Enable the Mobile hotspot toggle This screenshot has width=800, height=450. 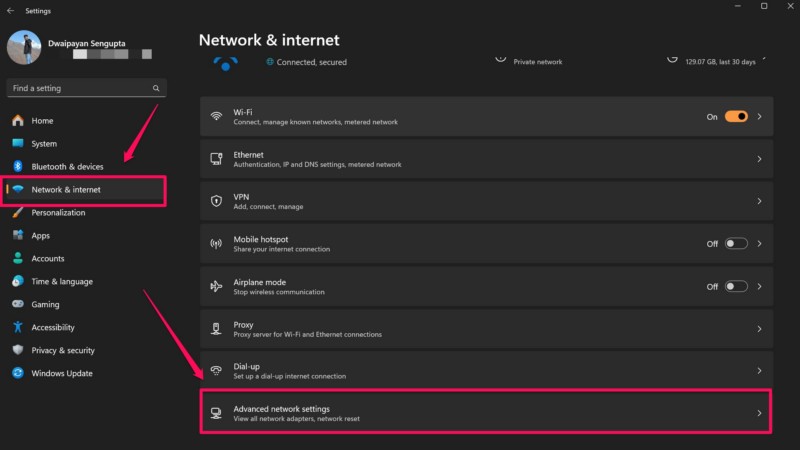(x=736, y=243)
